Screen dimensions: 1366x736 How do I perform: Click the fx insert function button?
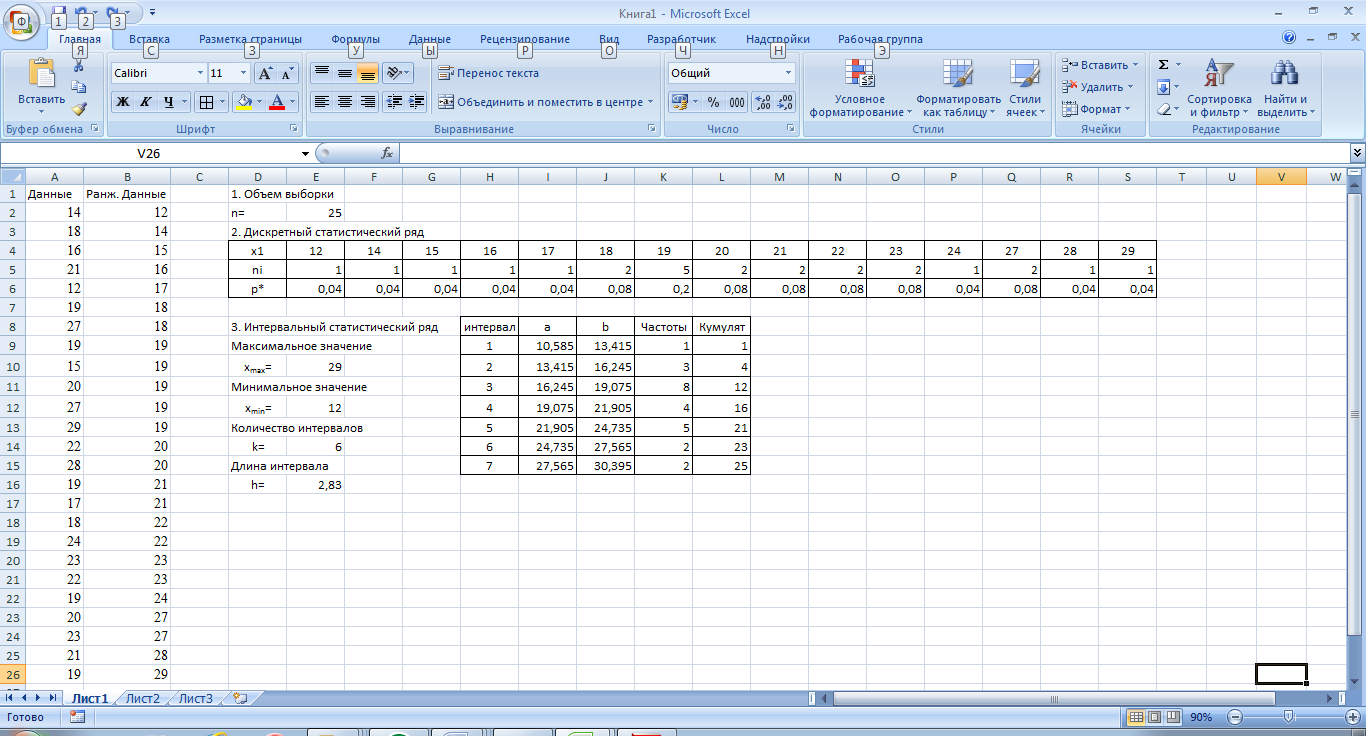pos(387,154)
